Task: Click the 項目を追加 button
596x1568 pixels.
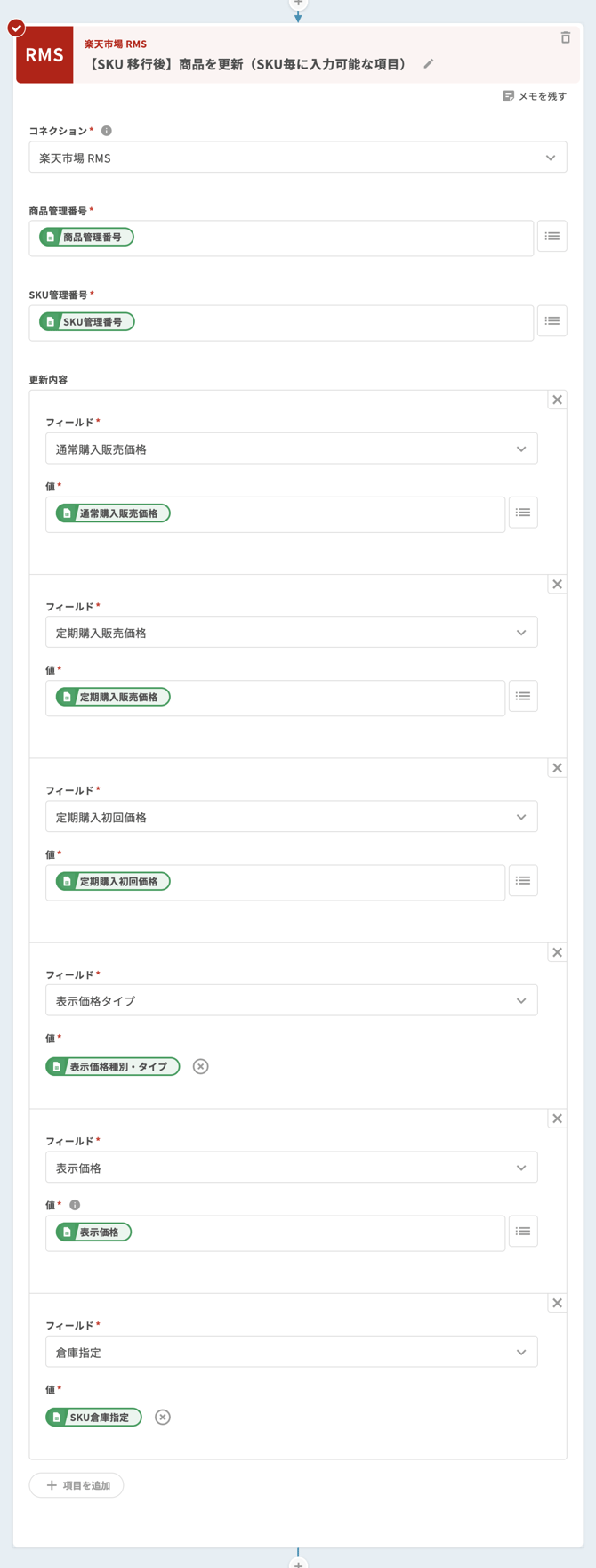Action: [77, 1485]
